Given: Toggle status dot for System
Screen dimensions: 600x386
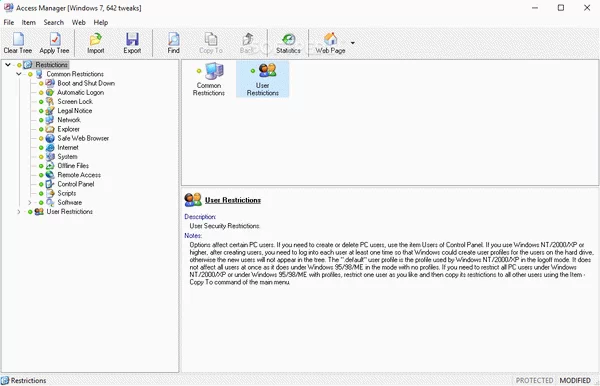Looking at the screenshot, I should 41,157.
